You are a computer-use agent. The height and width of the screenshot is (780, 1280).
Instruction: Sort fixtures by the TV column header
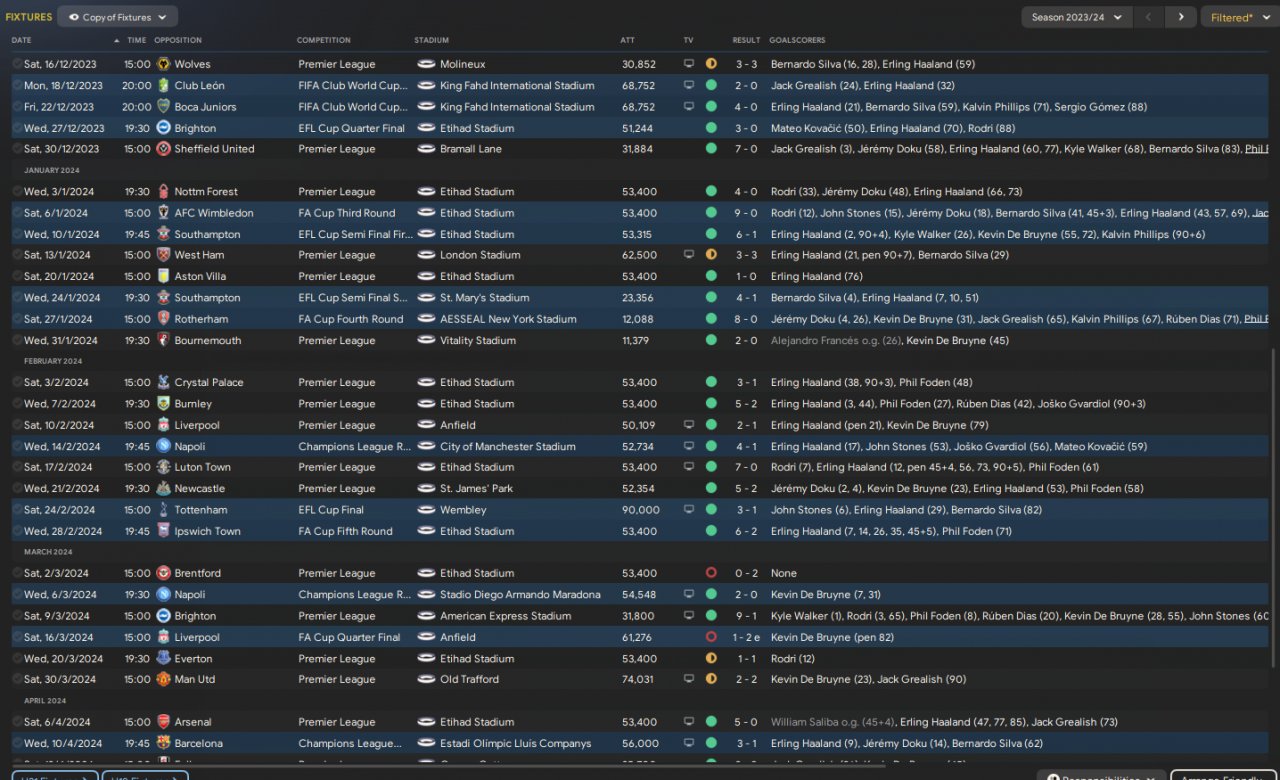pyautogui.click(x=688, y=41)
